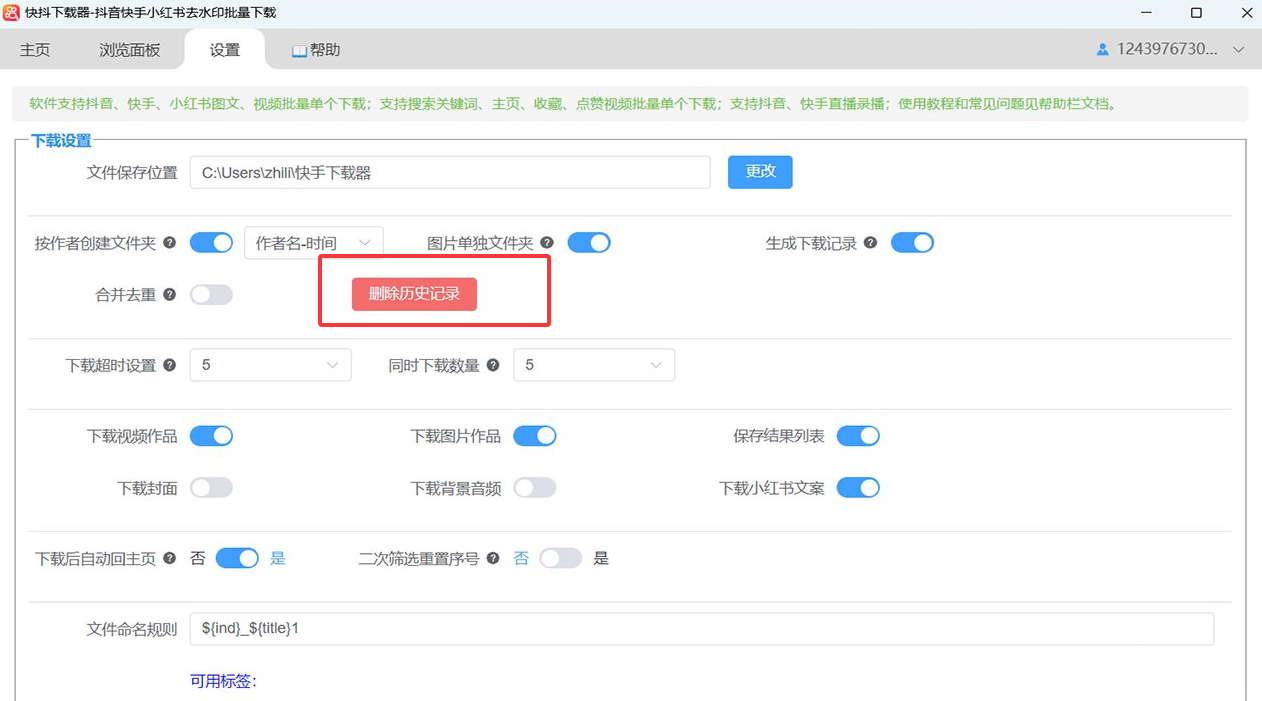The height and width of the screenshot is (701, 1262).
Task: Open 作者名-时间 folder naming dropdown
Action: (314, 243)
